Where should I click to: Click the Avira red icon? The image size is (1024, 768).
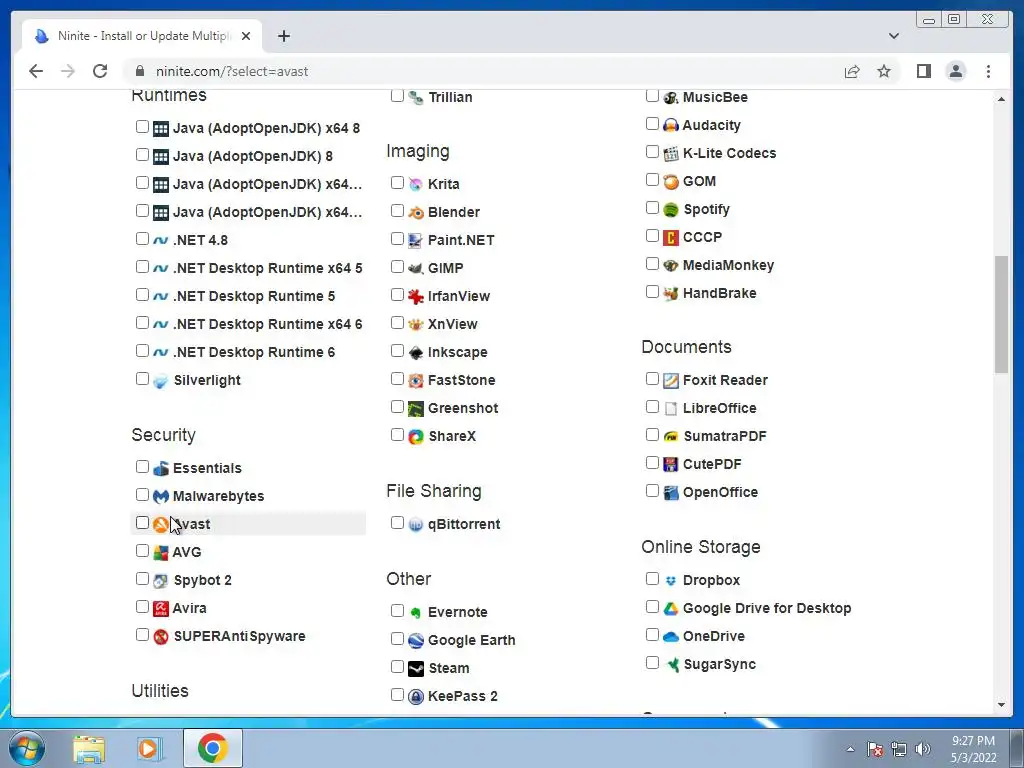pyautogui.click(x=161, y=609)
